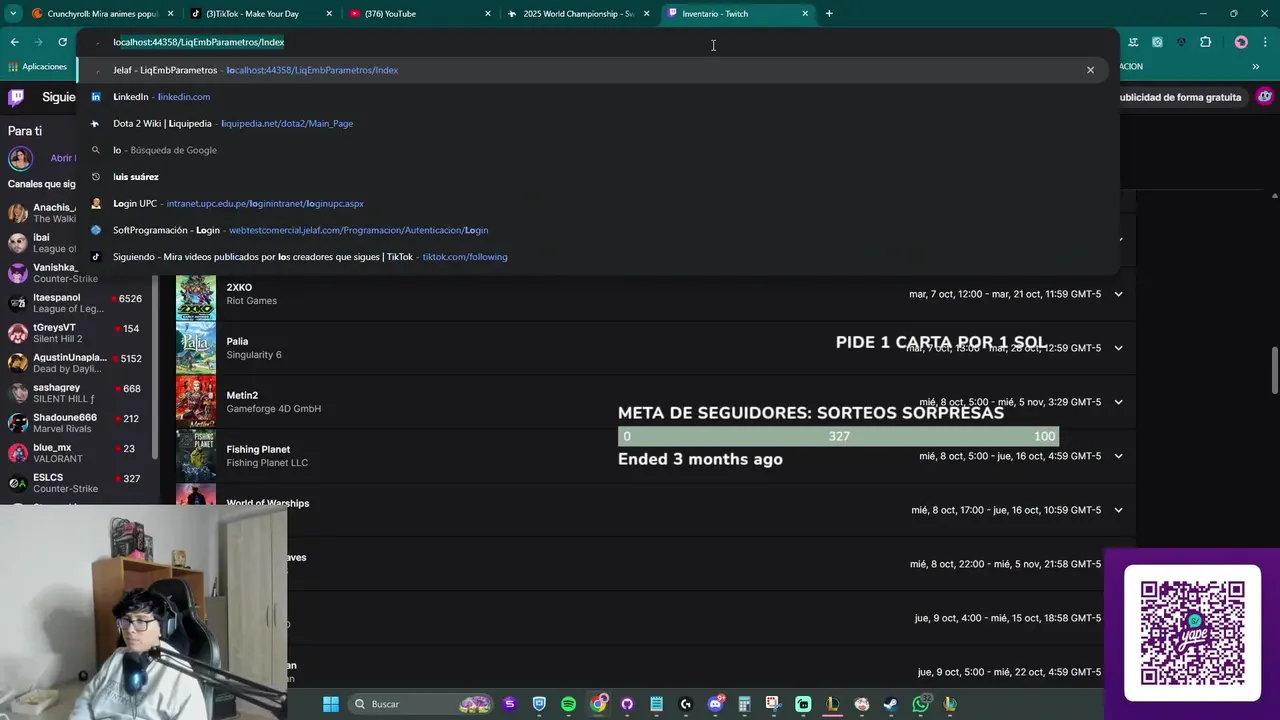Open the Shadoune666 channel in sidebar

click(x=75, y=423)
